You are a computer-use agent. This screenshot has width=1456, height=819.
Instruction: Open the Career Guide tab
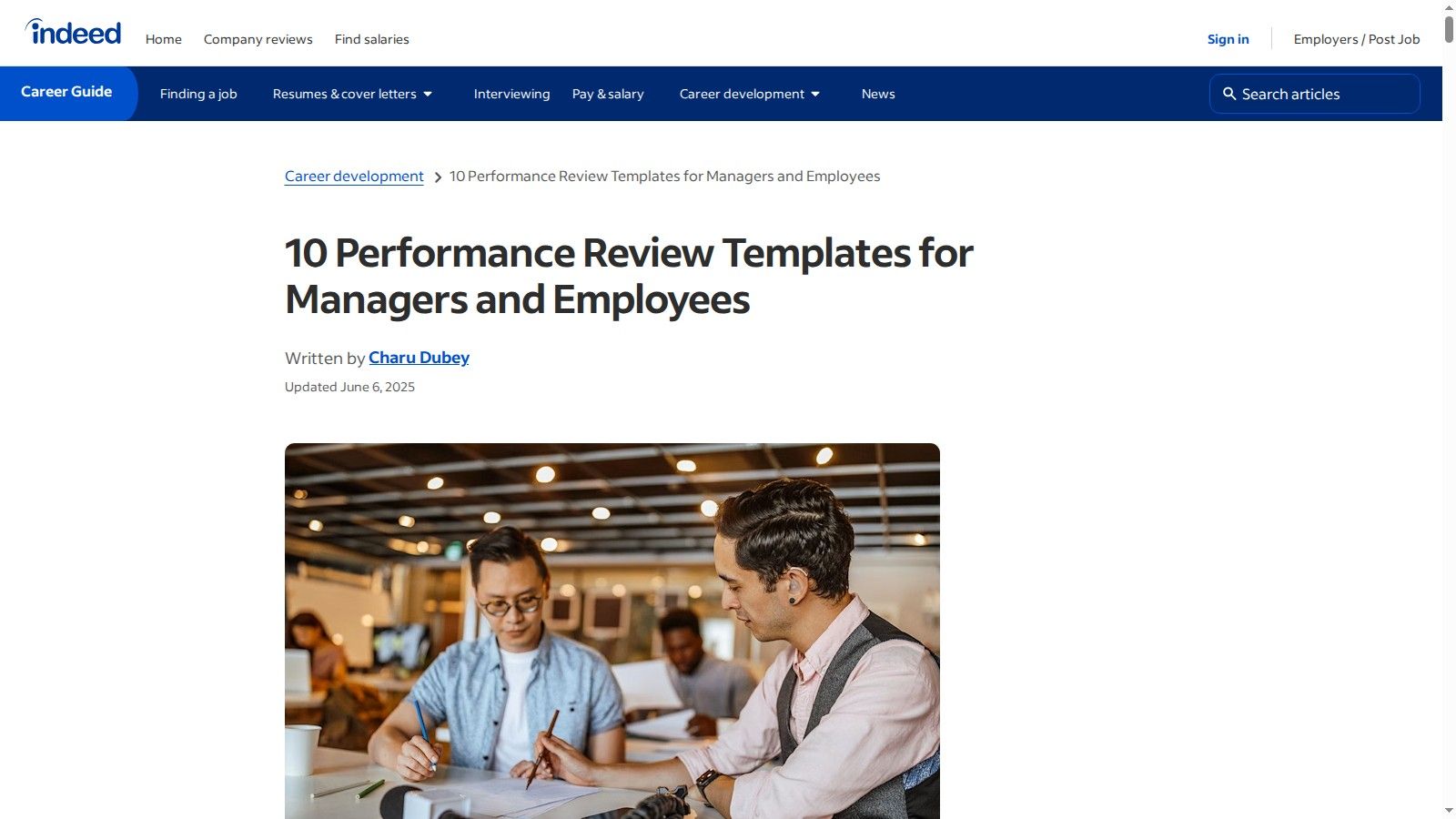pos(66,92)
